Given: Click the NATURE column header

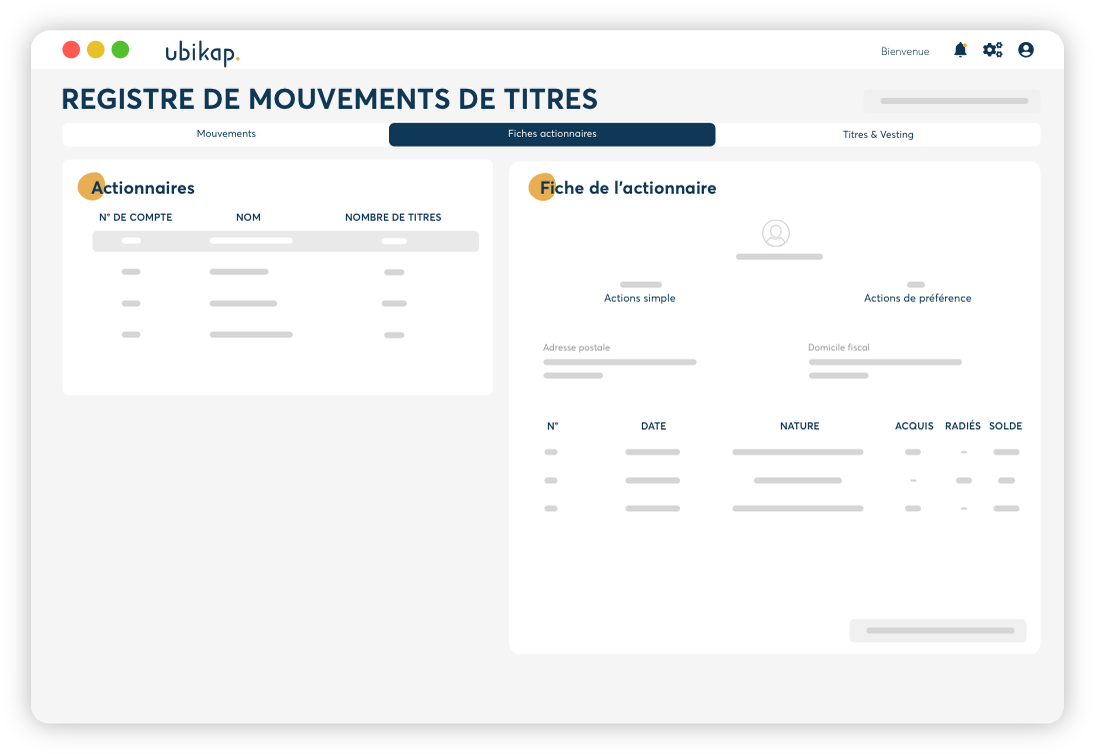Looking at the screenshot, I should (799, 426).
